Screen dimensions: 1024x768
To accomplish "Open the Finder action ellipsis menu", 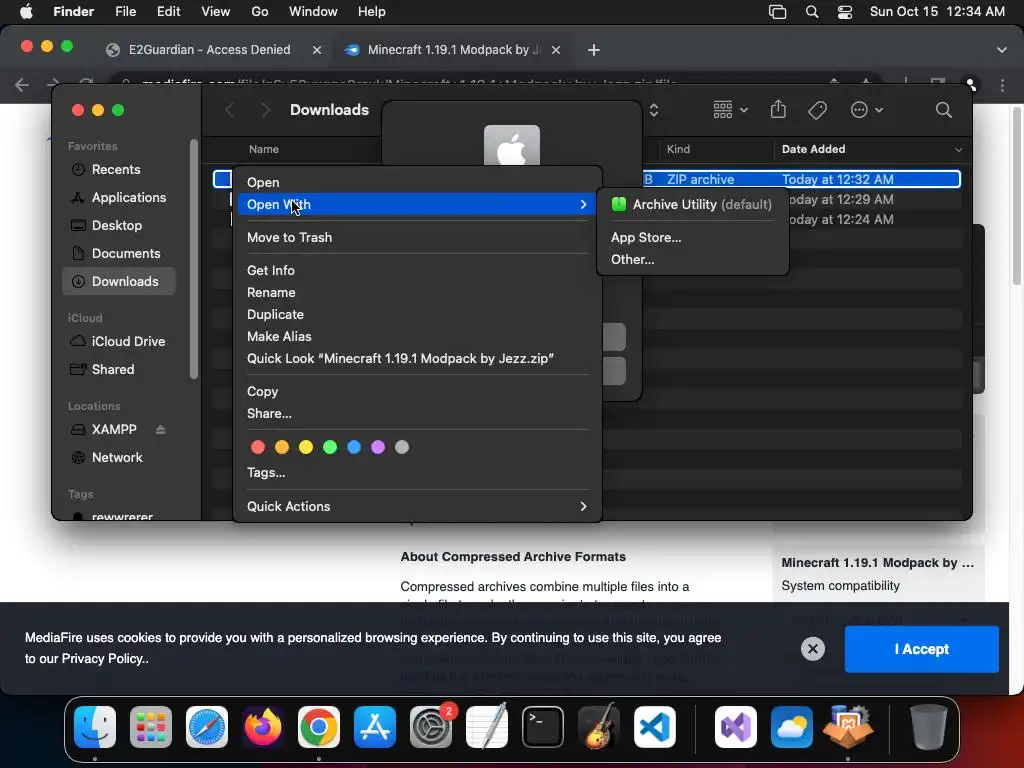I will pos(867,110).
